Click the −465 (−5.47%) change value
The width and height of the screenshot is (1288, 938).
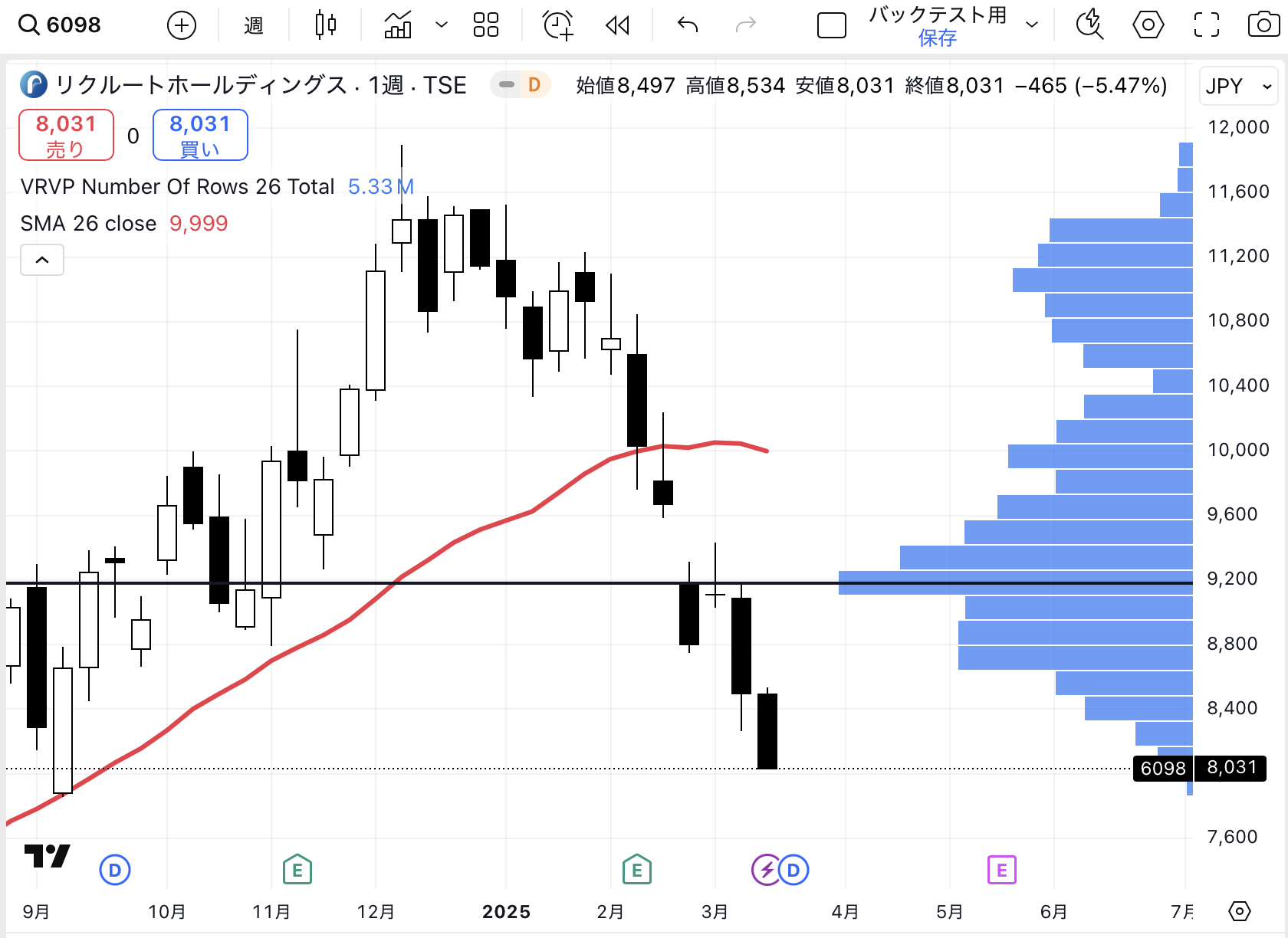[x=1091, y=85]
